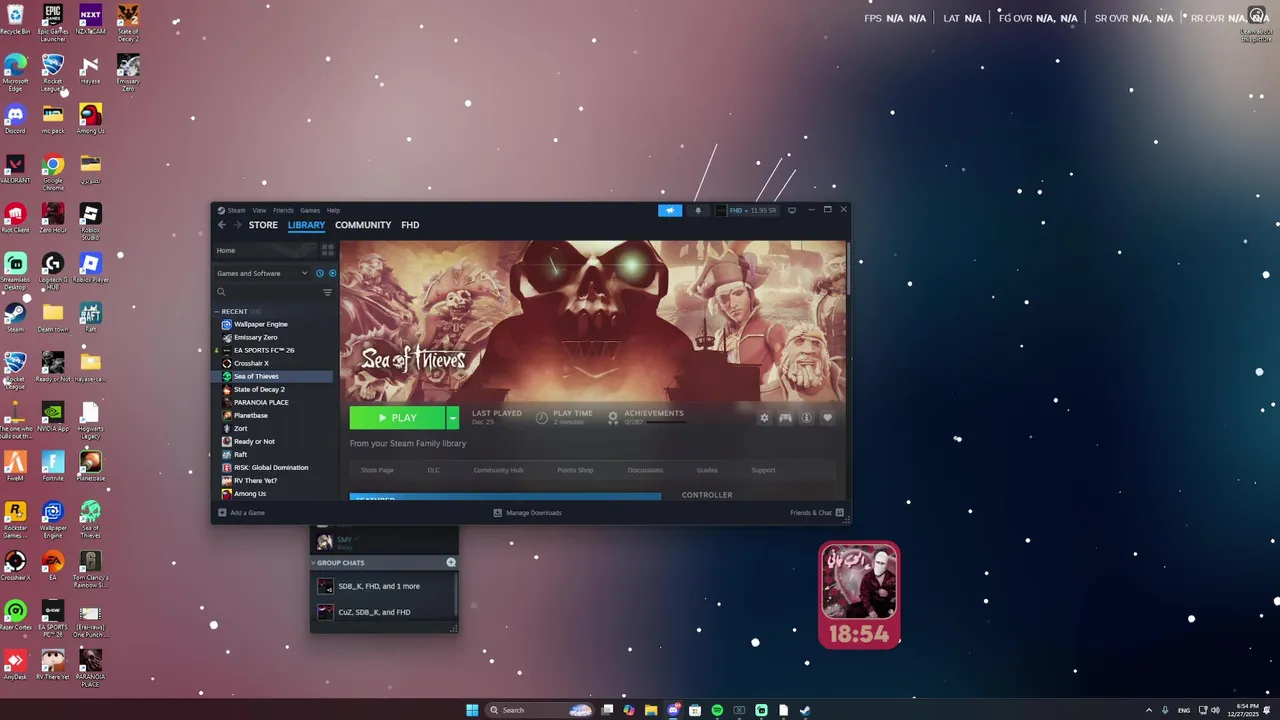Open the Help menu
1280x720 pixels.
point(333,210)
